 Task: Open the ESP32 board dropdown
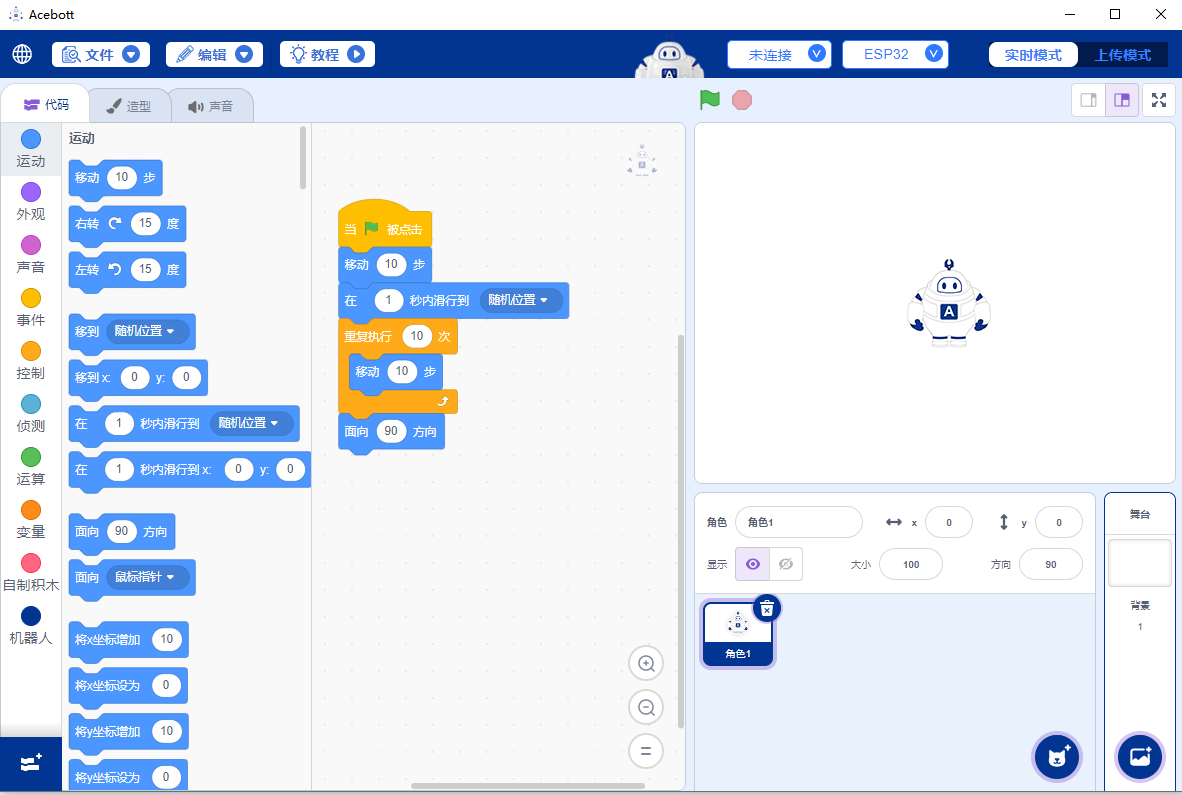click(x=895, y=54)
